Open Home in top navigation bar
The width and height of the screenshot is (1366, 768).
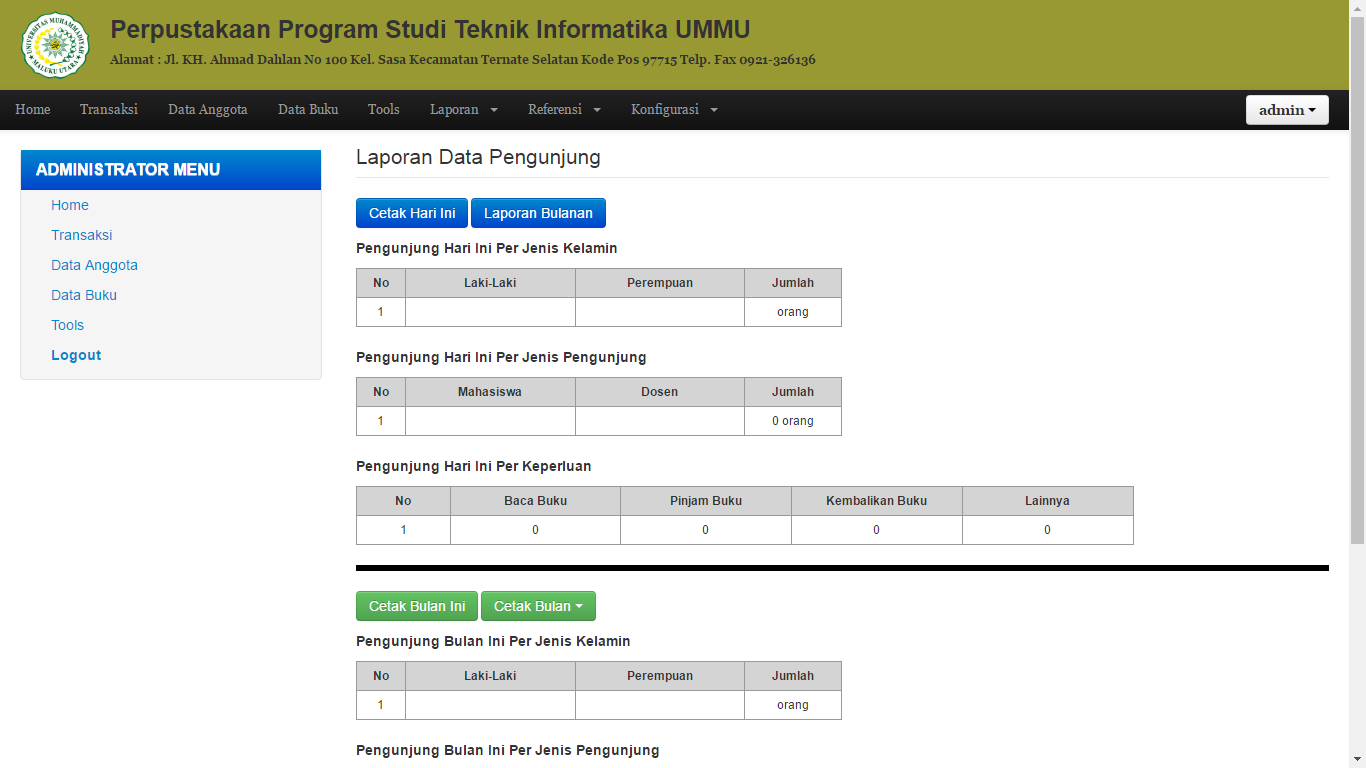pos(33,109)
